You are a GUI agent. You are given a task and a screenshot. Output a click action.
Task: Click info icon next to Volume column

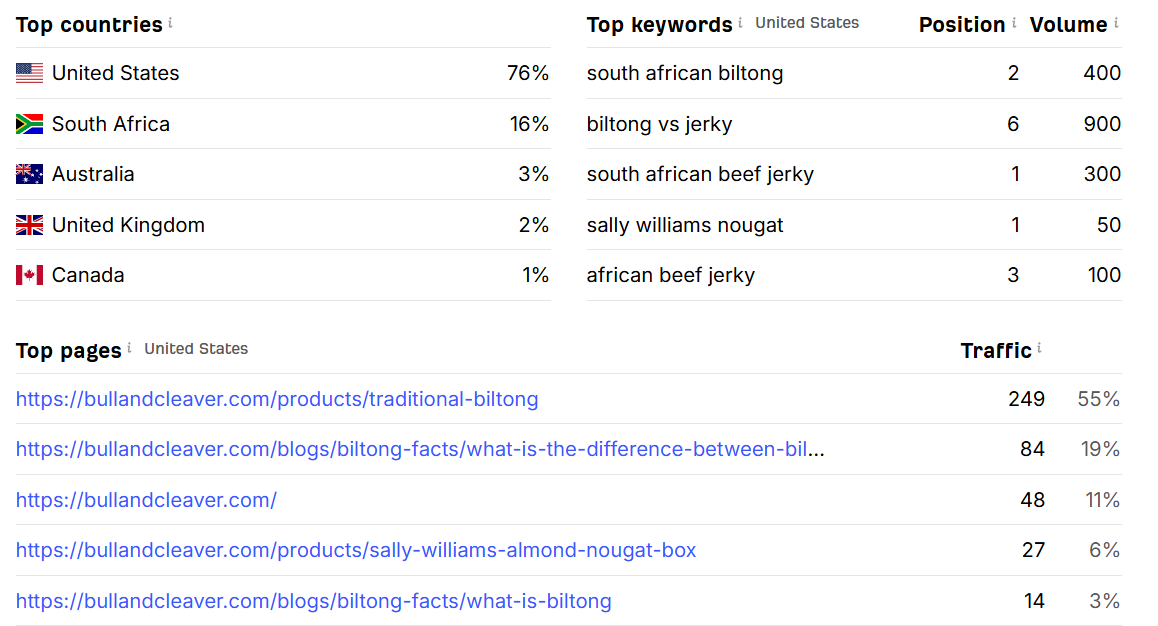1116,22
